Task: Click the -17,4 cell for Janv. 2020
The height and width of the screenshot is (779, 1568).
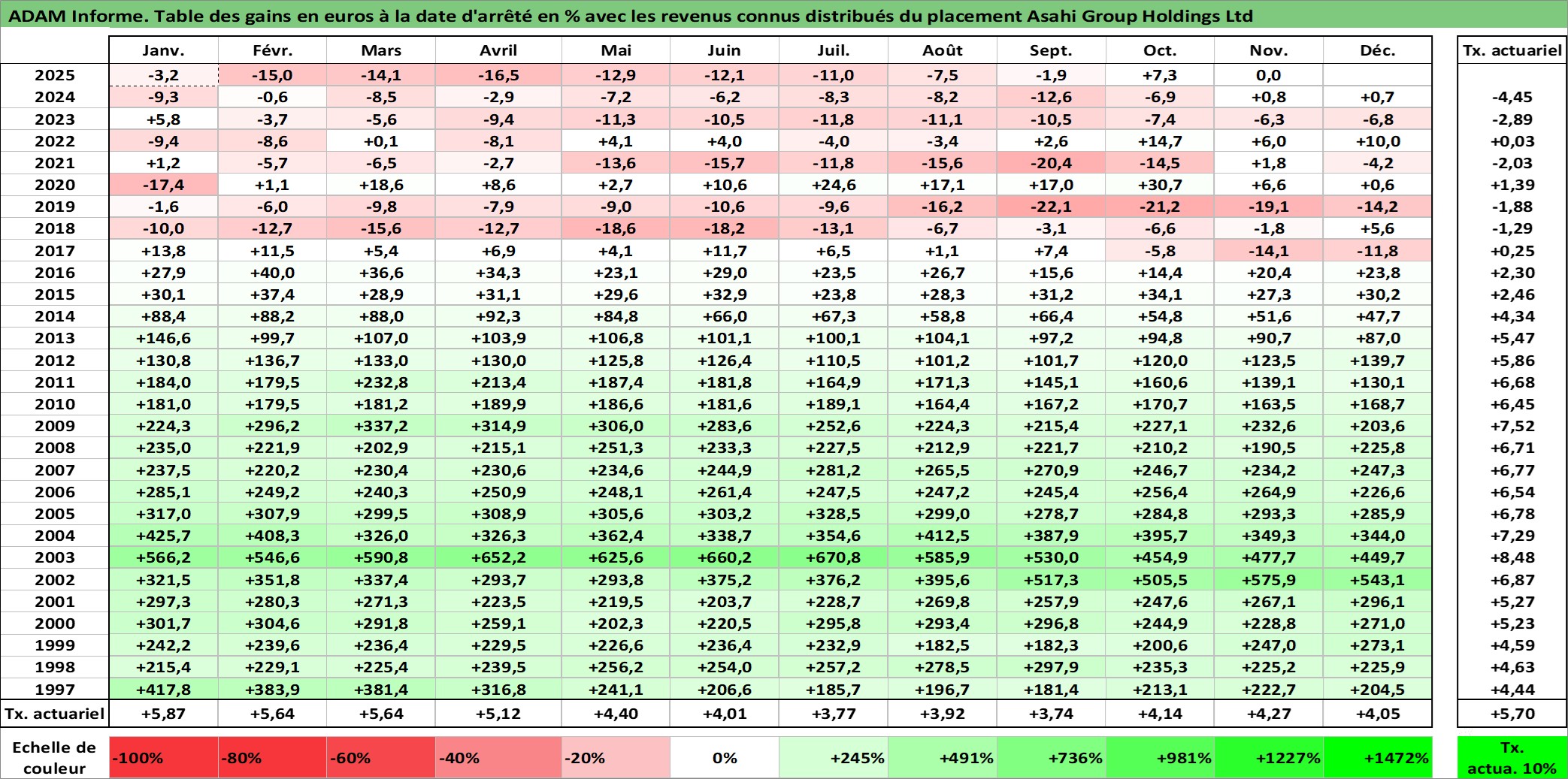Action: click(164, 185)
